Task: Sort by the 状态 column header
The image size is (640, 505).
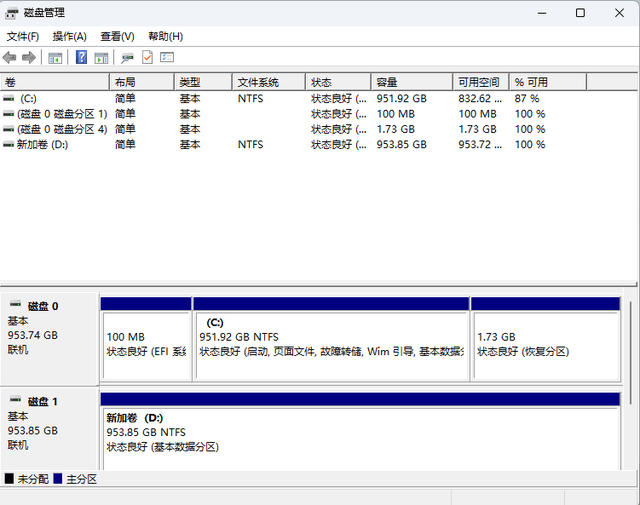Action: click(x=338, y=82)
